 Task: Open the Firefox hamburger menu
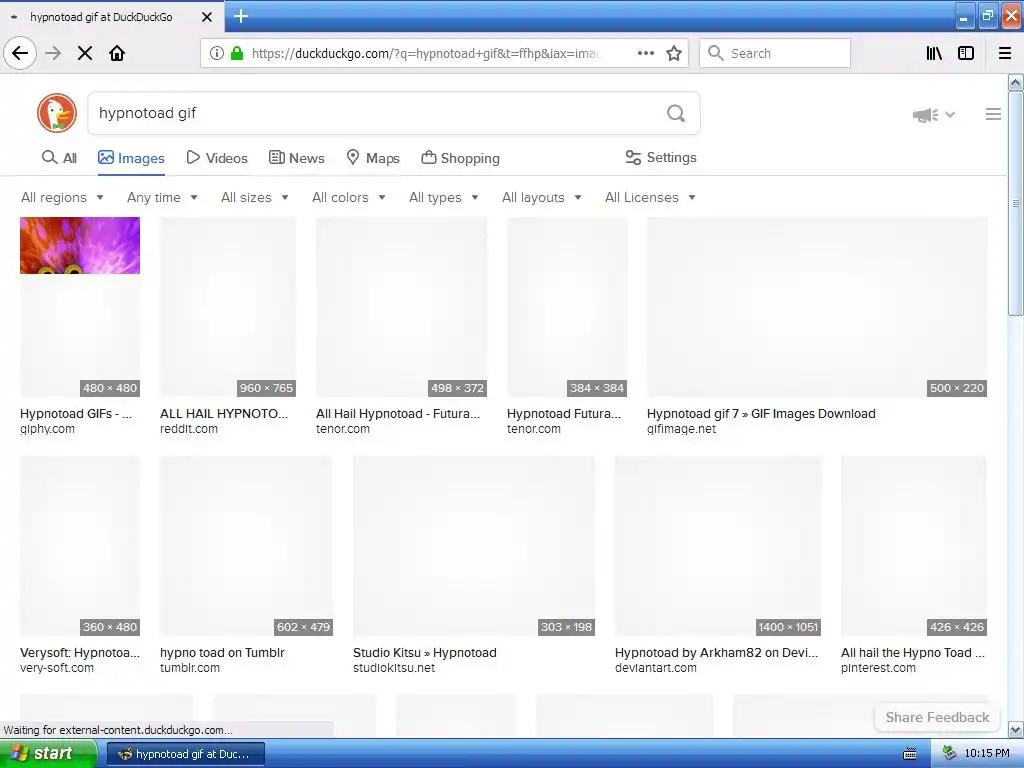[1005, 53]
